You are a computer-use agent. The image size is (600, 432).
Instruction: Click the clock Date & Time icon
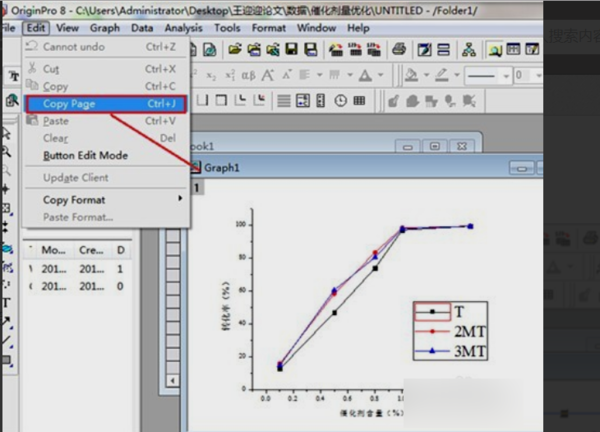340,101
